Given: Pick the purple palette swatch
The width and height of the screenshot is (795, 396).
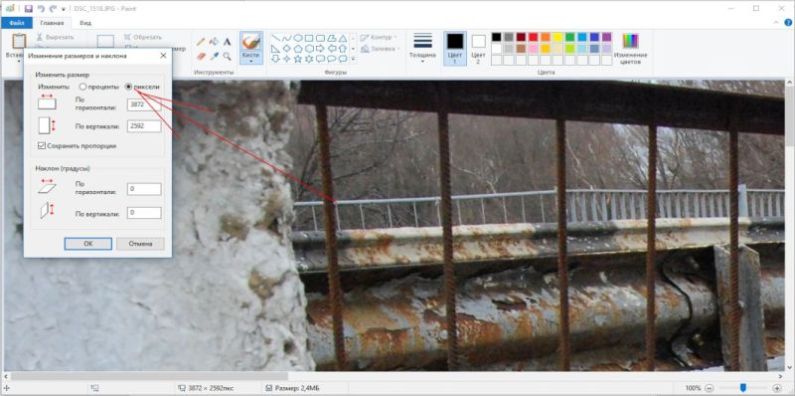Looking at the screenshot, I should click(x=607, y=37).
